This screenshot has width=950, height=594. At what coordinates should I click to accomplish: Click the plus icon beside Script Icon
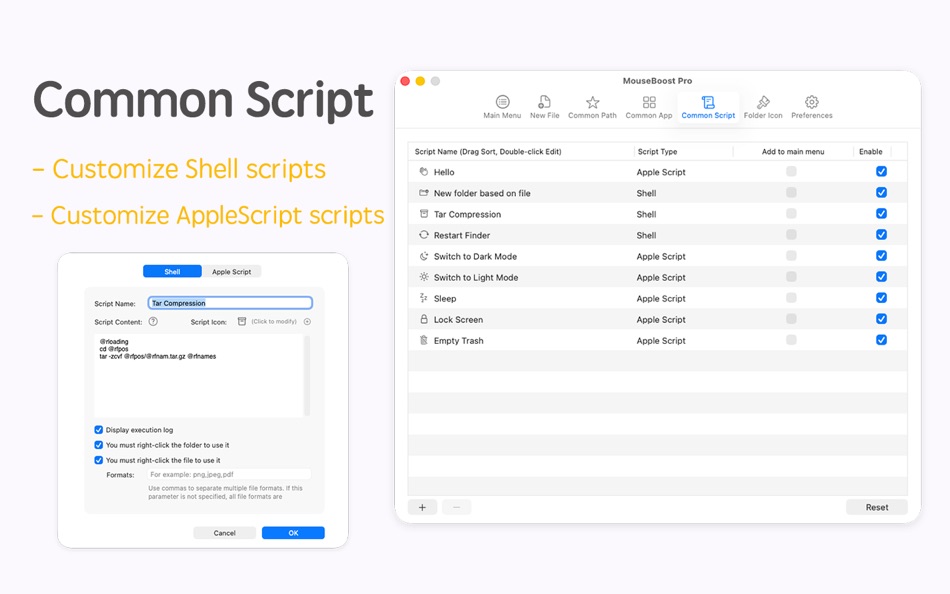click(x=307, y=322)
